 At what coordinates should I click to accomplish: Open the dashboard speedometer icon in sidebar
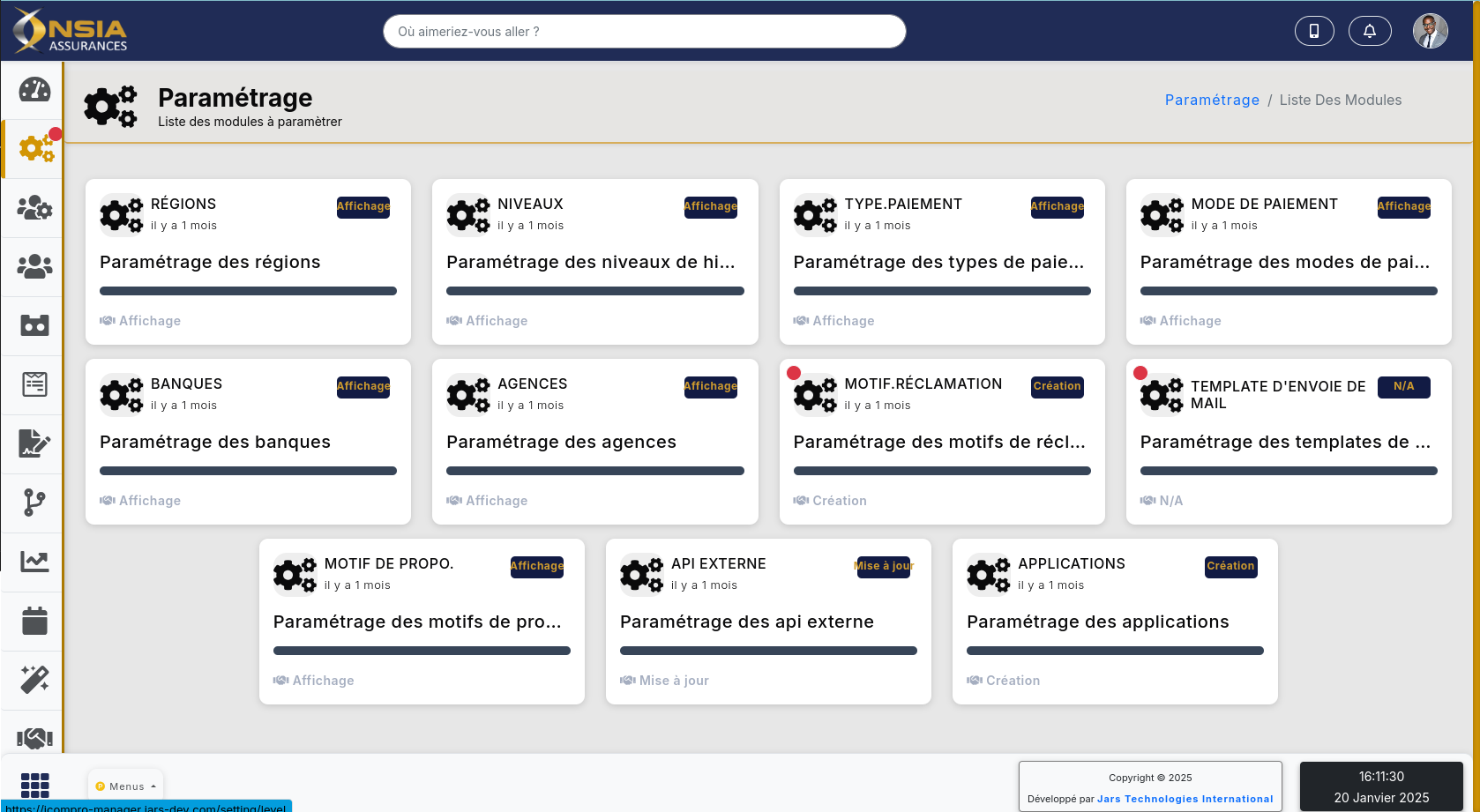click(34, 90)
